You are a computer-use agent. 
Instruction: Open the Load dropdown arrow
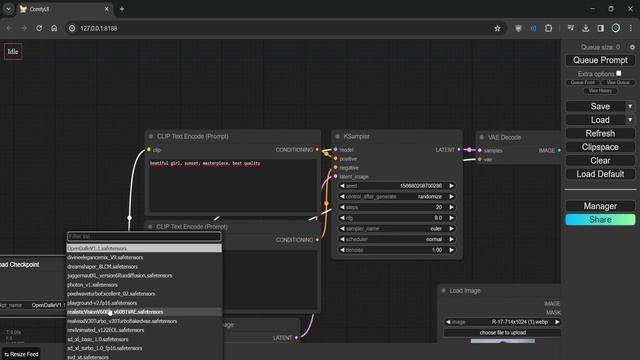click(630, 120)
